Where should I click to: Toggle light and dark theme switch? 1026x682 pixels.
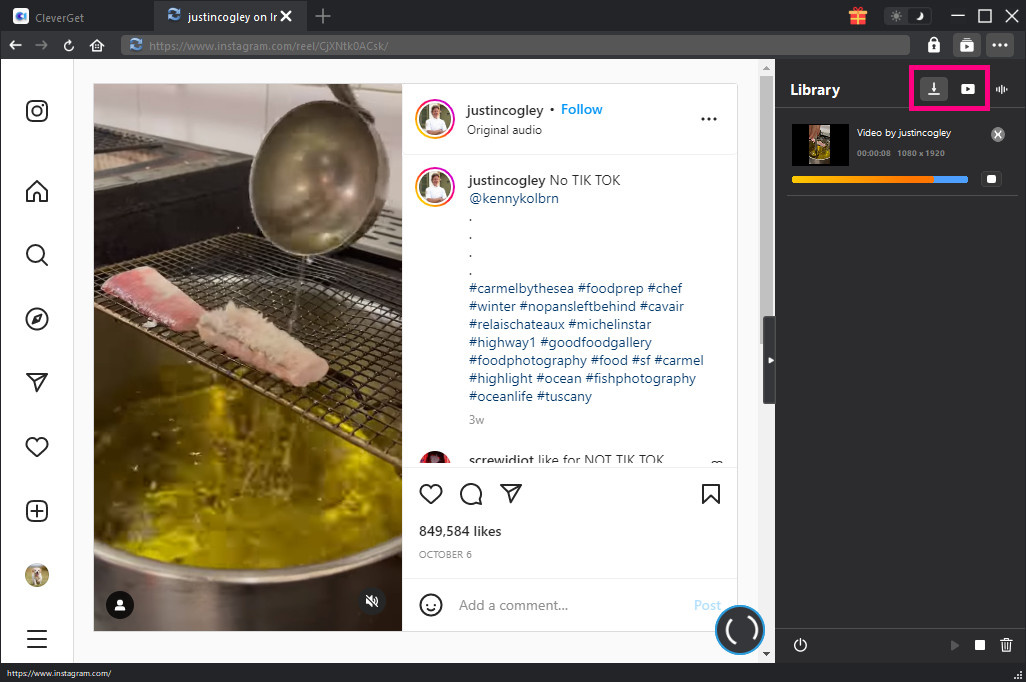click(x=908, y=16)
